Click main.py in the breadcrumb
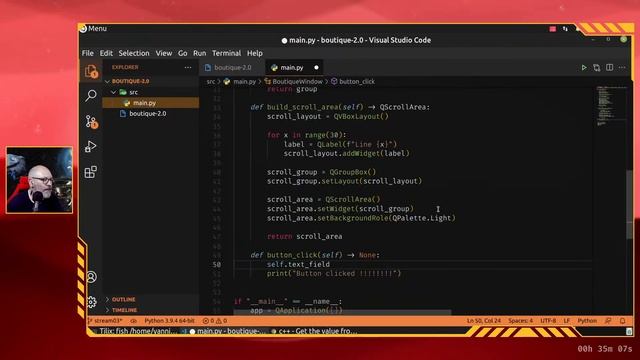Viewport: 640px width, 360px height. click(244, 82)
